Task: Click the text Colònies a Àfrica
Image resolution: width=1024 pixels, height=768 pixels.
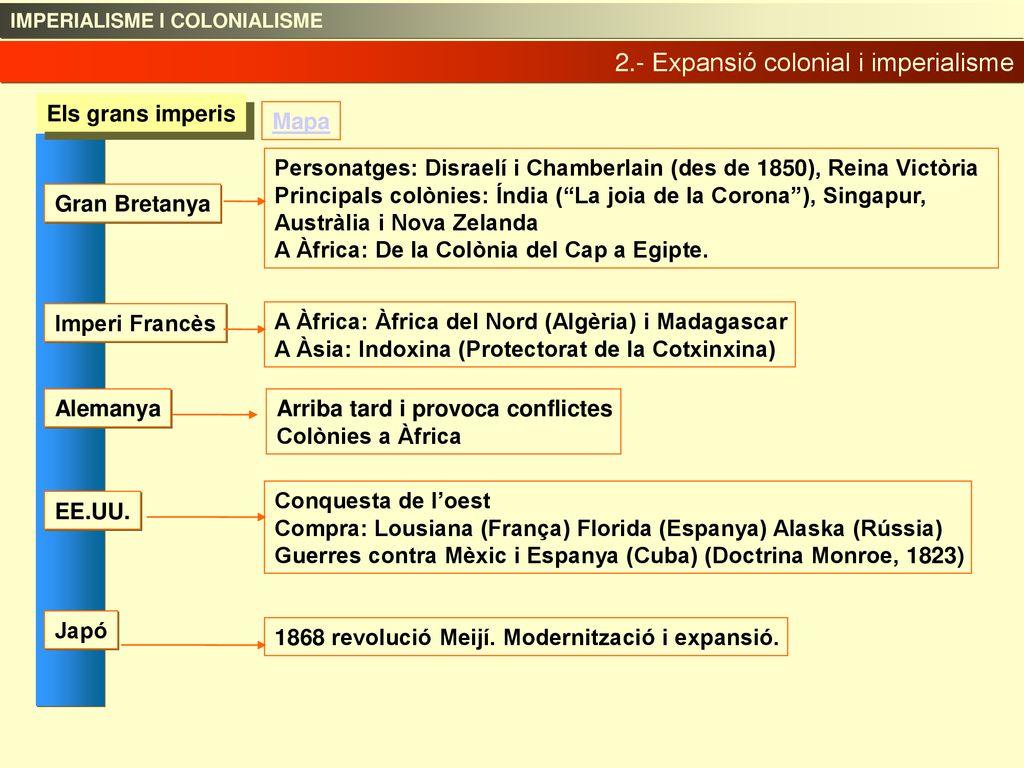Action: coord(369,436)
